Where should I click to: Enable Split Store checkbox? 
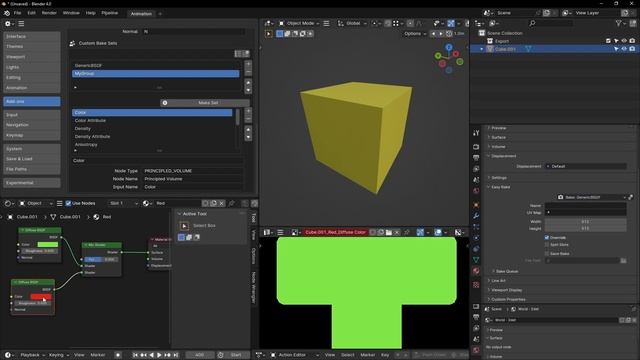coord(547,244)
